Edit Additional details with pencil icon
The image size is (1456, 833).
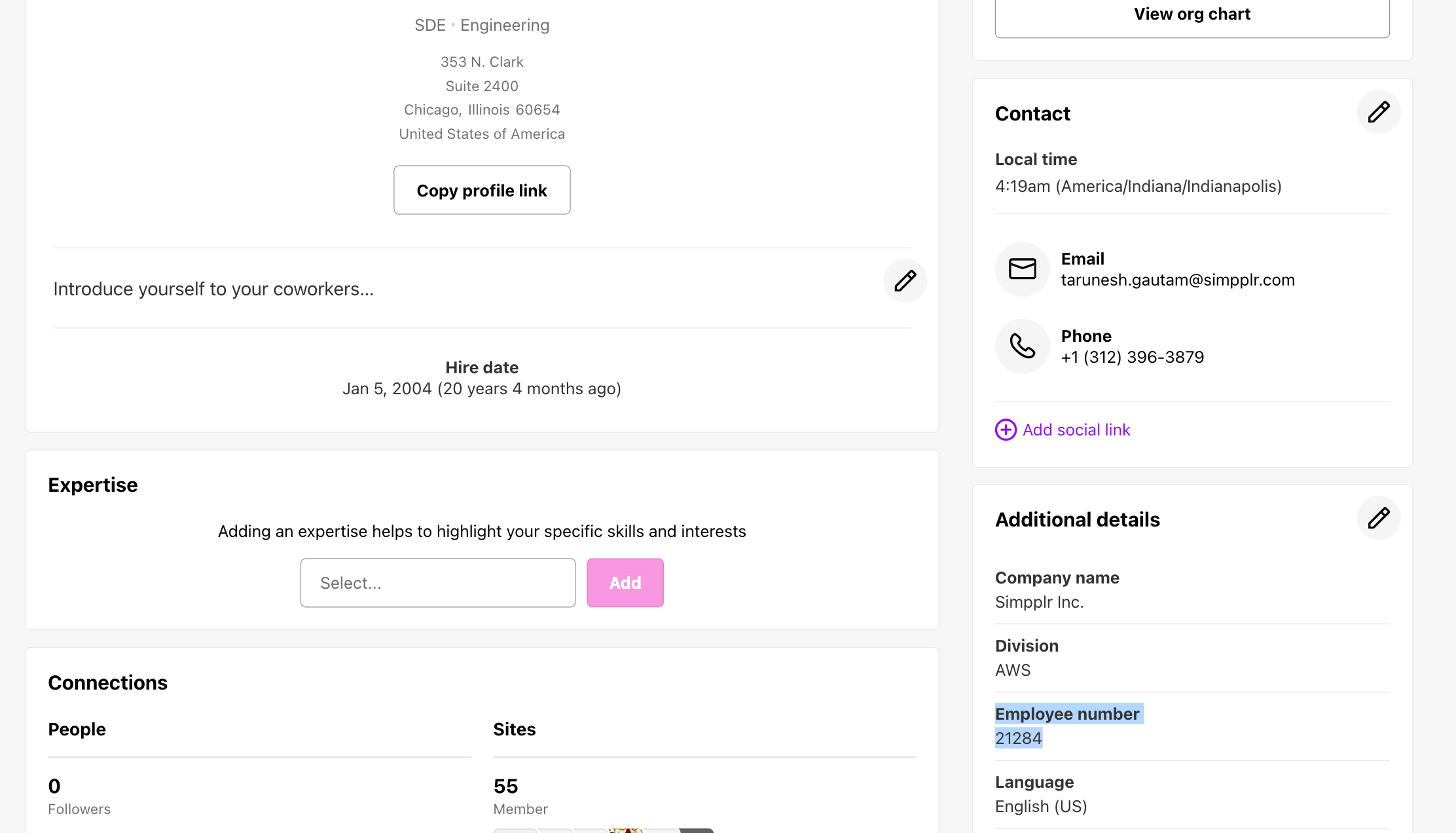click(1378, 518)
